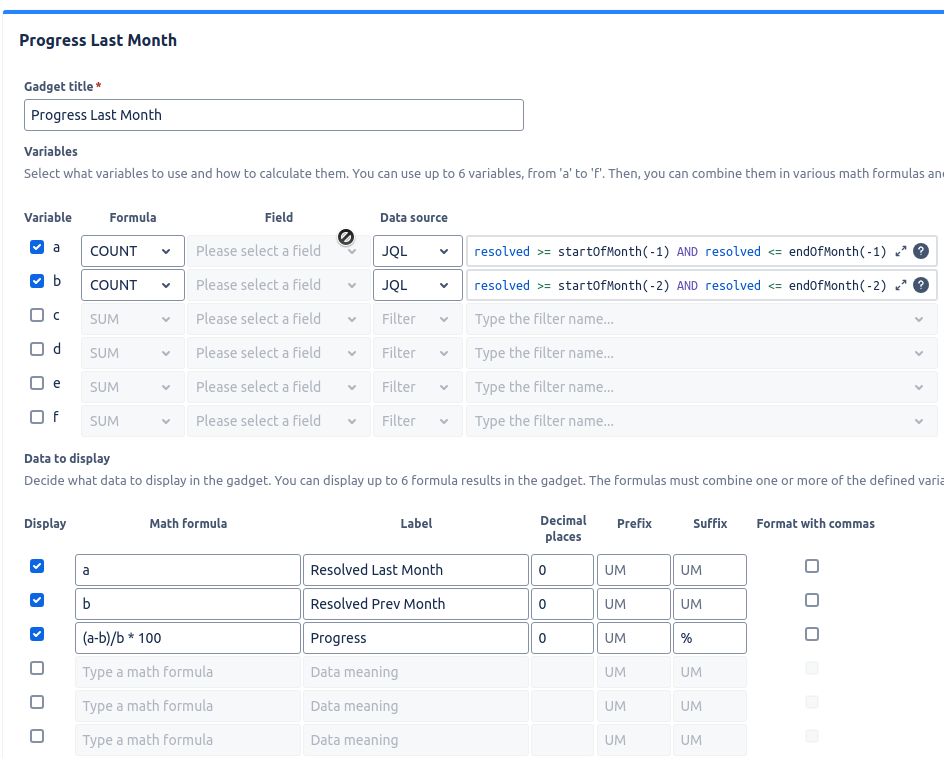Open field dropdown for variable a
944x758 pixels.
[x=279, y=251]
